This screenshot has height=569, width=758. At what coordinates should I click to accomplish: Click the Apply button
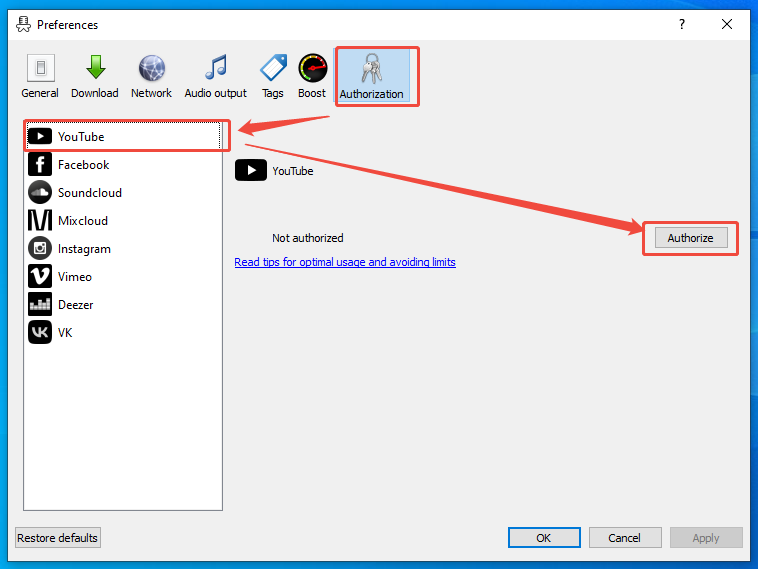click(x=706, y=538)
